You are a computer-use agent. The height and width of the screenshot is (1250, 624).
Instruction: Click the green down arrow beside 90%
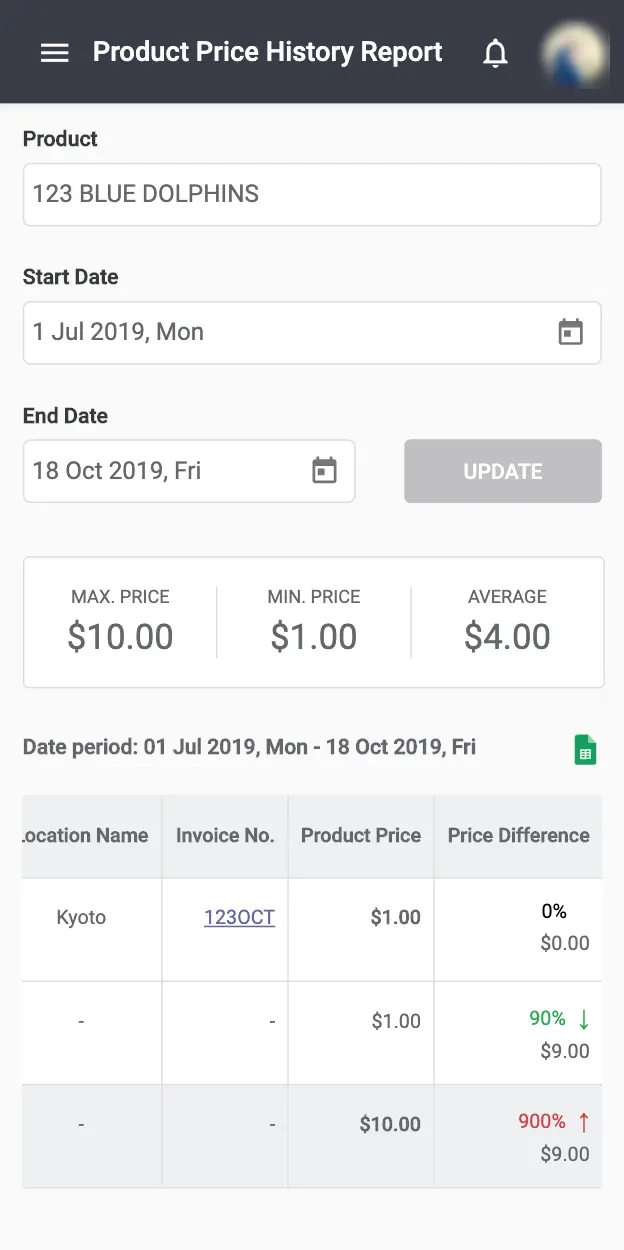click(584, 1019)
